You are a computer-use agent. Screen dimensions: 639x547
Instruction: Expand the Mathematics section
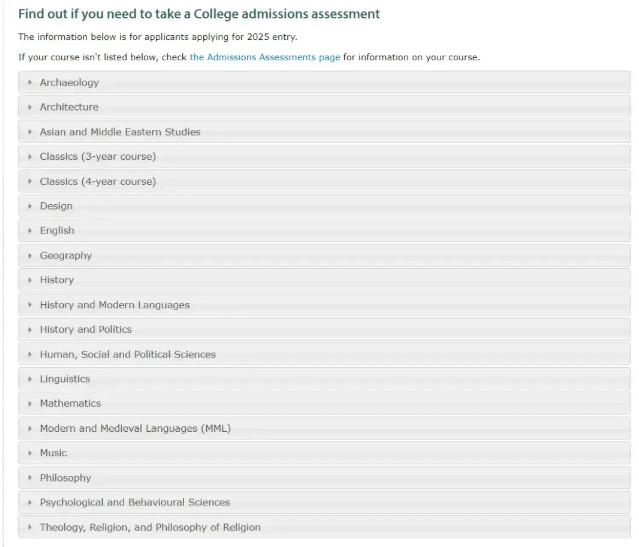click(x=324, y=404)
